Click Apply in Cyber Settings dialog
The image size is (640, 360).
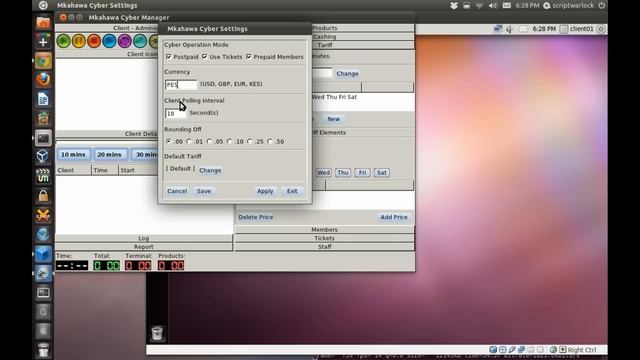click(x=265, y=191)
